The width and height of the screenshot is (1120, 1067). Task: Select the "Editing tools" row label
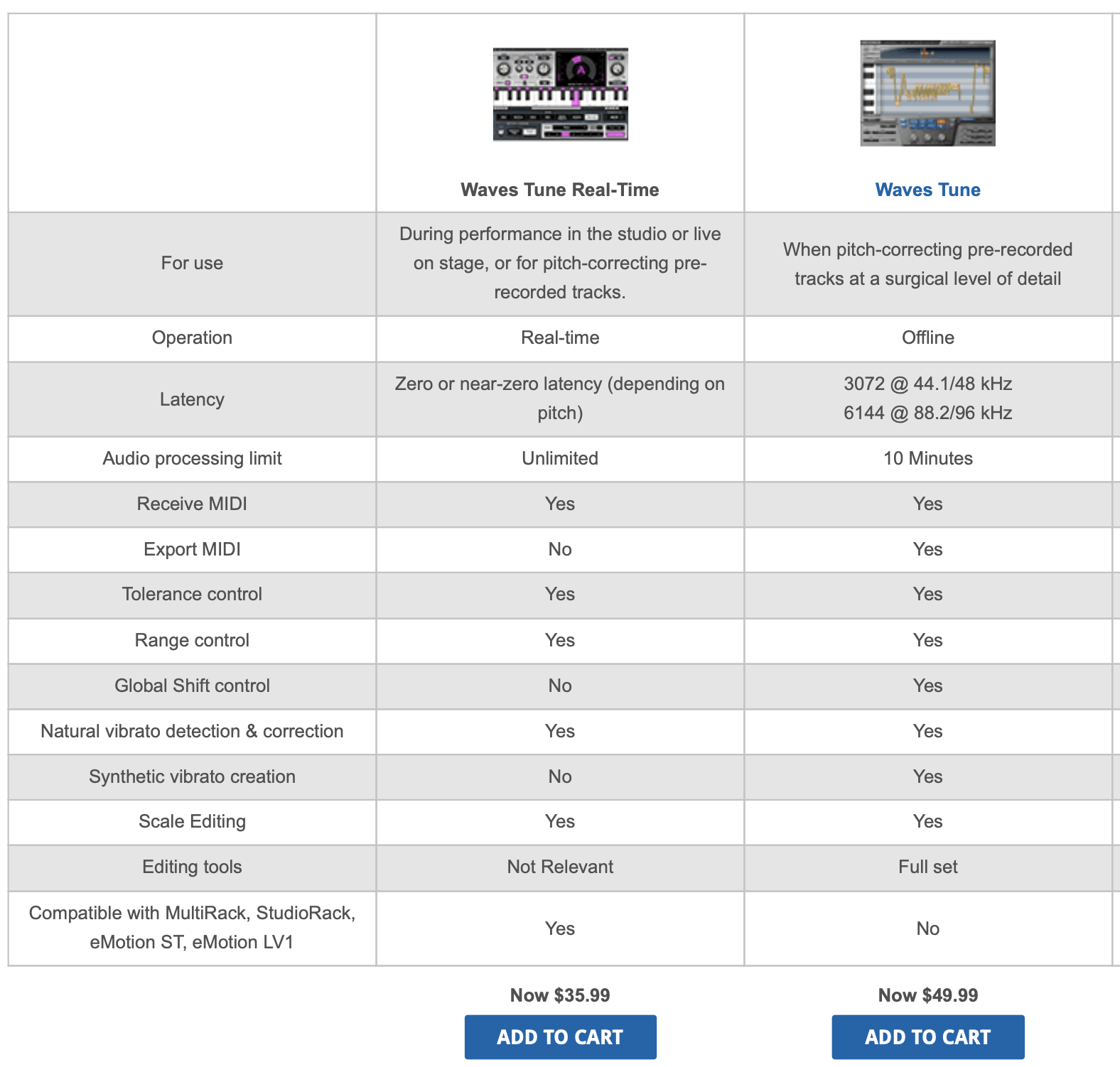(192, 867)
